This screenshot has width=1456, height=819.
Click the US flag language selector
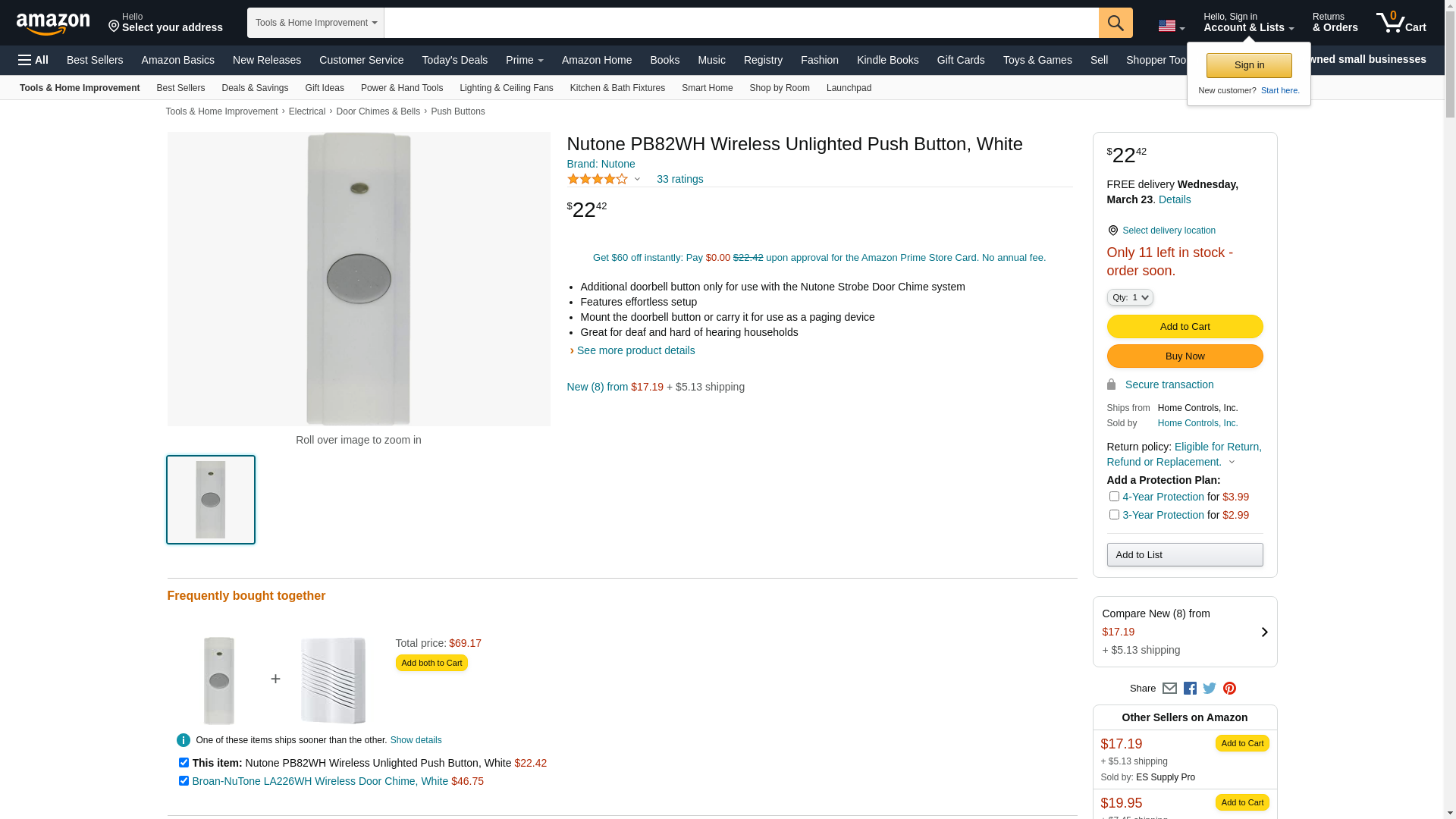1171,26
